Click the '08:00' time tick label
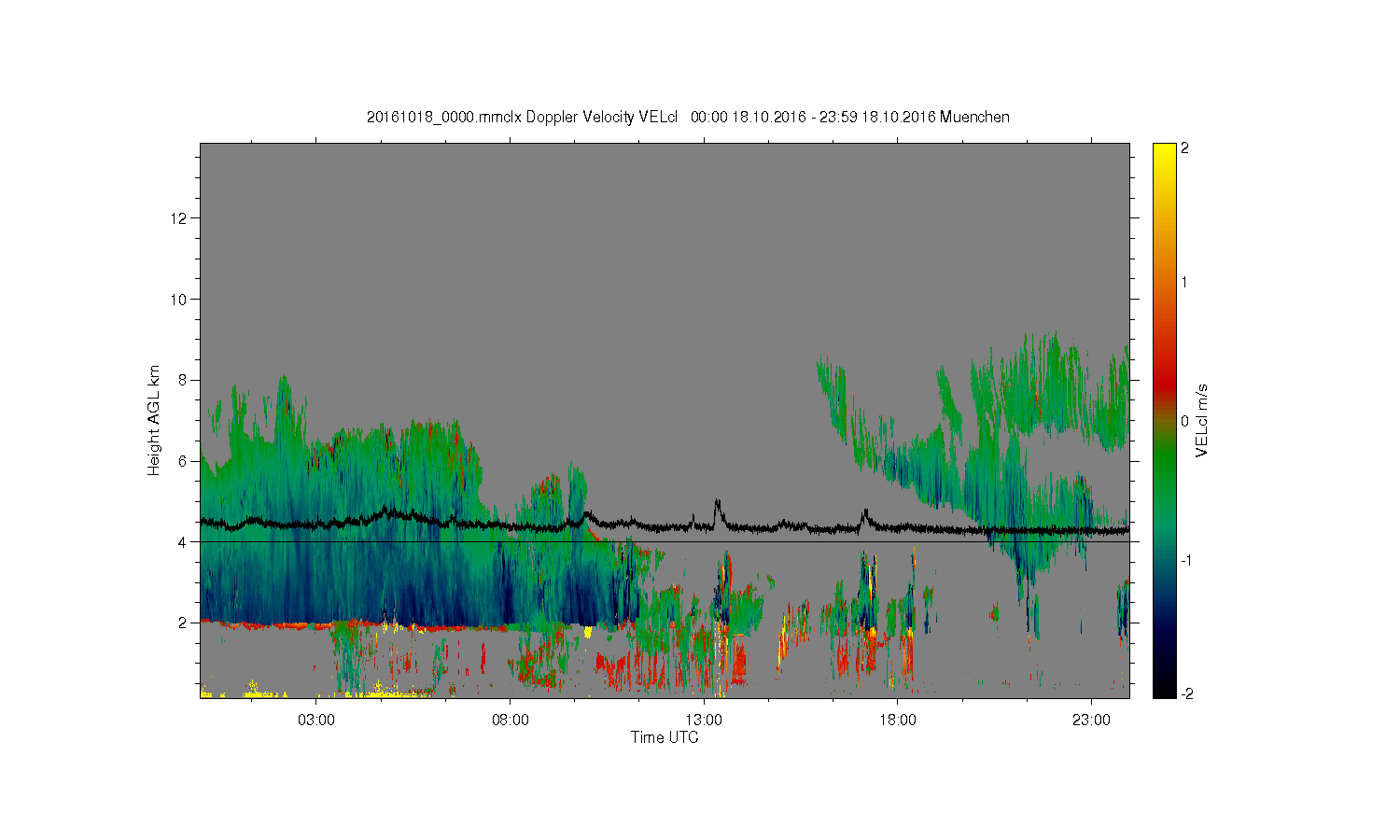The width and height of the screenshot is (1400, 840). click(511, 721)
